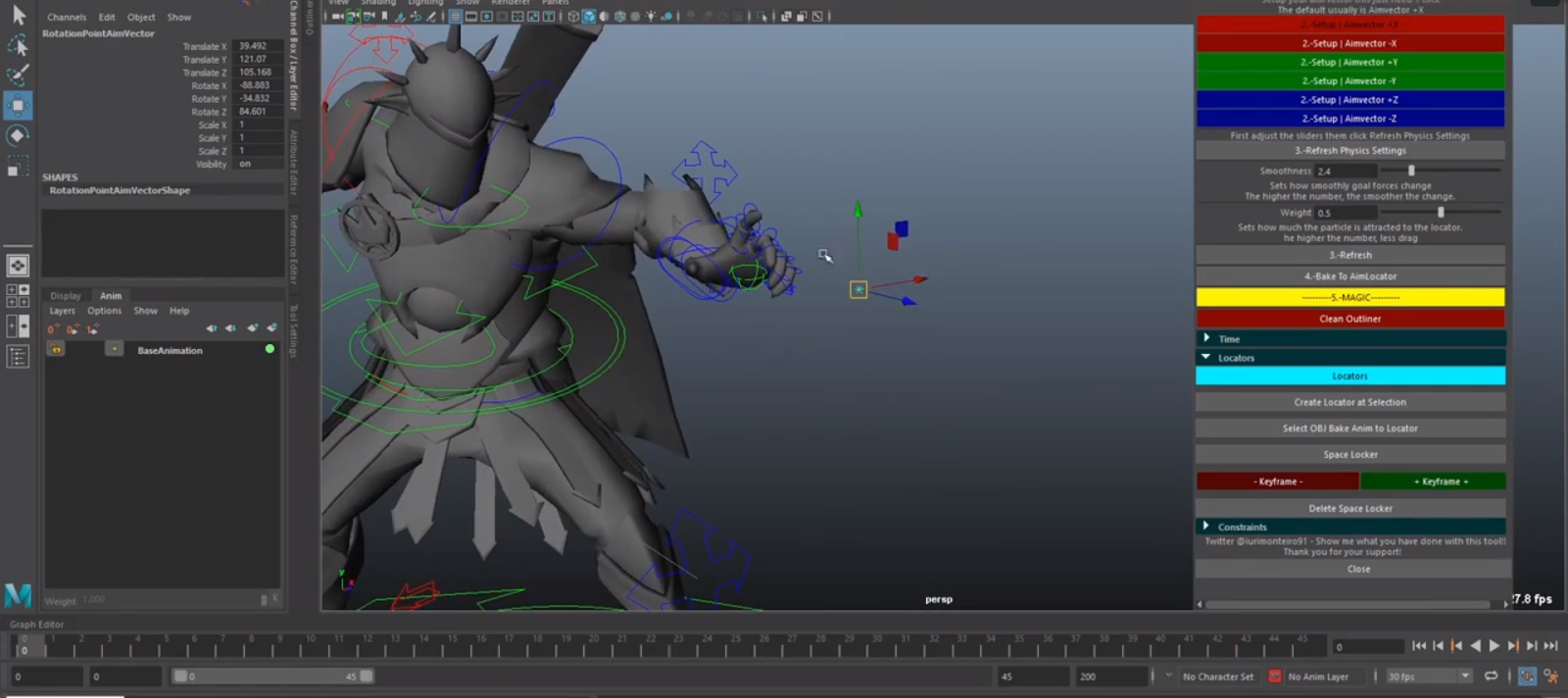The image size is (1568, 698).
Task: Click the Maya logo icon
Action: (x=18, y=594)
